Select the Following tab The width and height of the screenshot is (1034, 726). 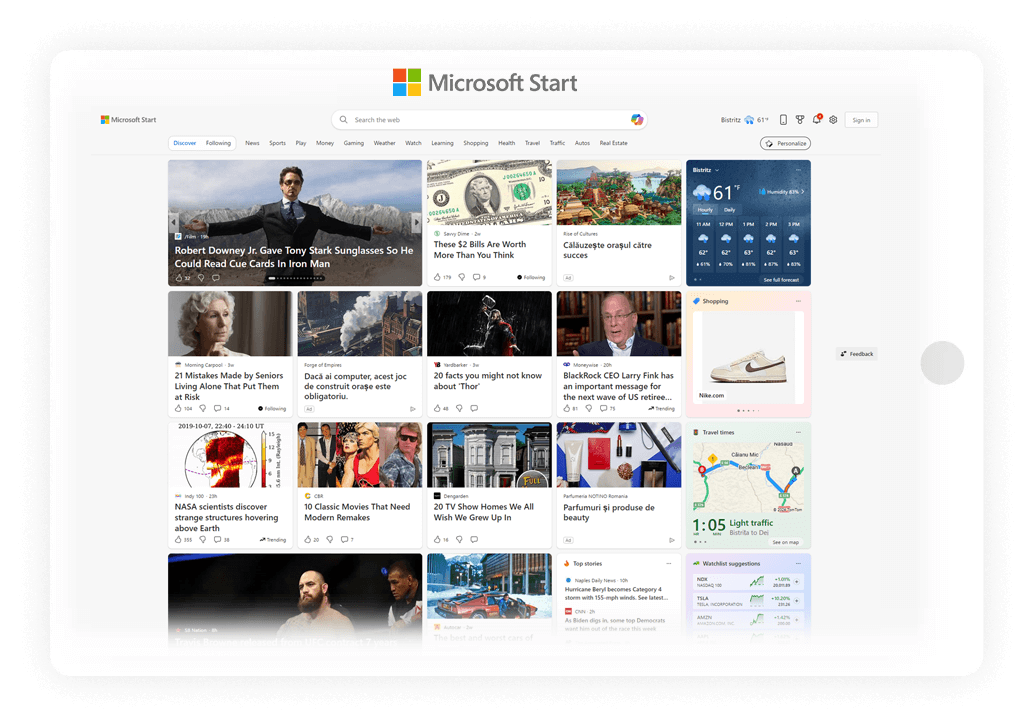tap(218, 143)
